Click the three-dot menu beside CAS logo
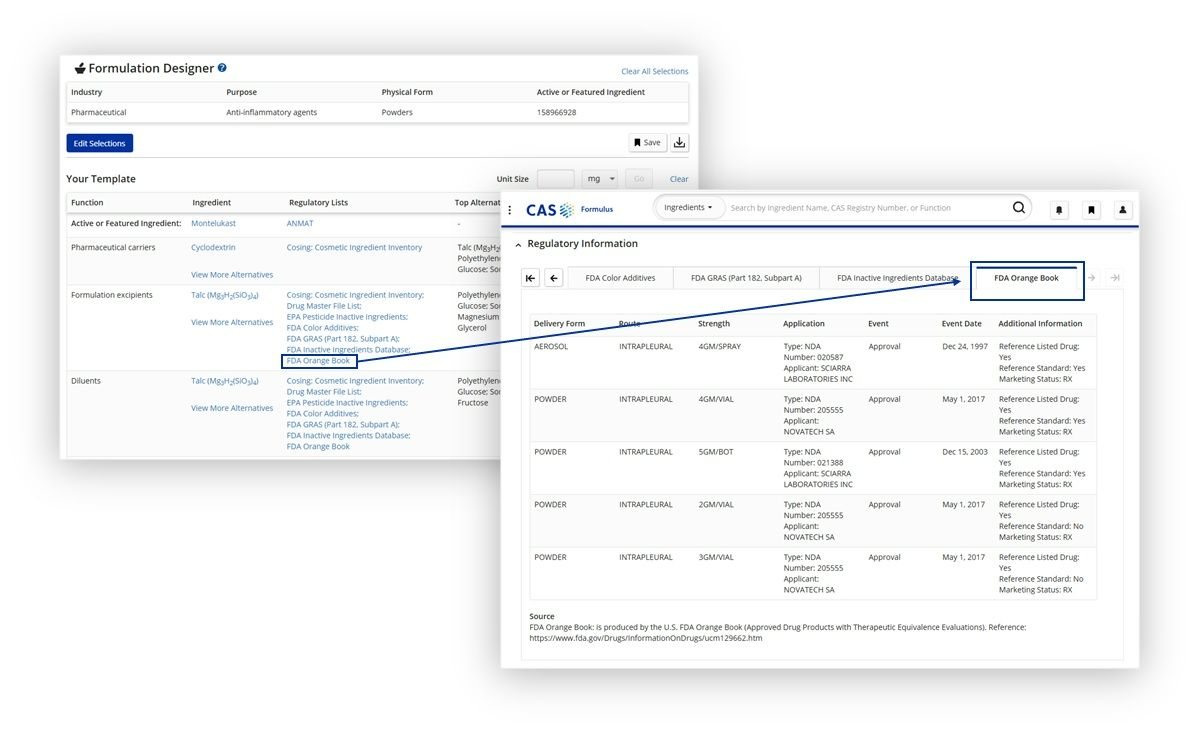Screen dimensions: 1199x734 (x=510, y=209)
